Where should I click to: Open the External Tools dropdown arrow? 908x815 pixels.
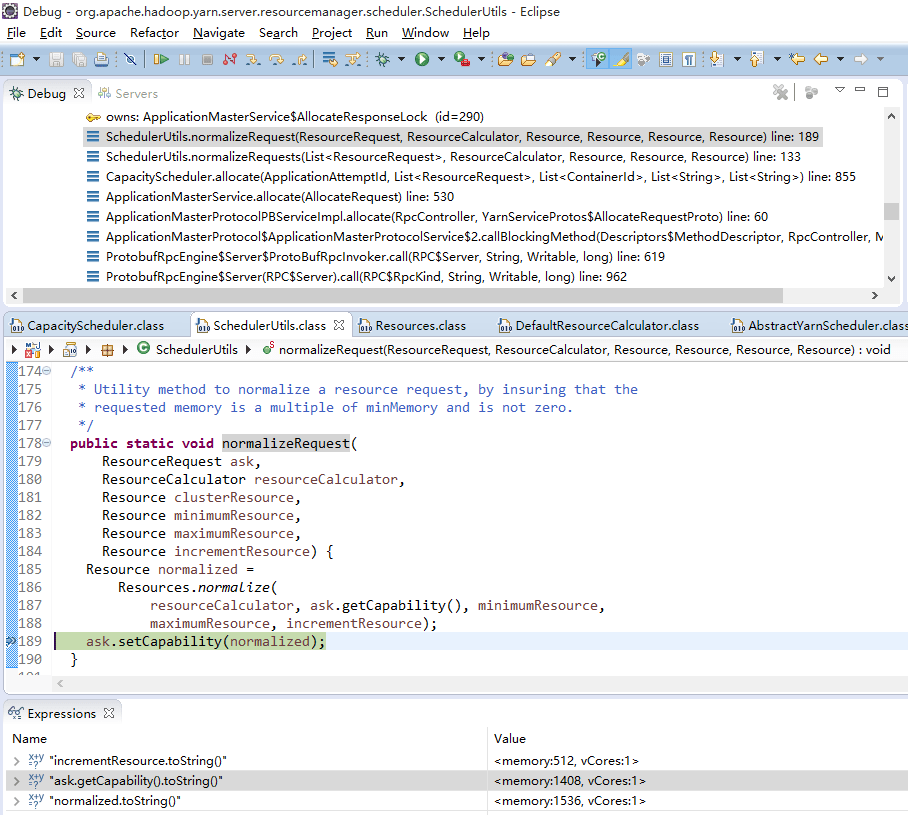pos(481,59)
